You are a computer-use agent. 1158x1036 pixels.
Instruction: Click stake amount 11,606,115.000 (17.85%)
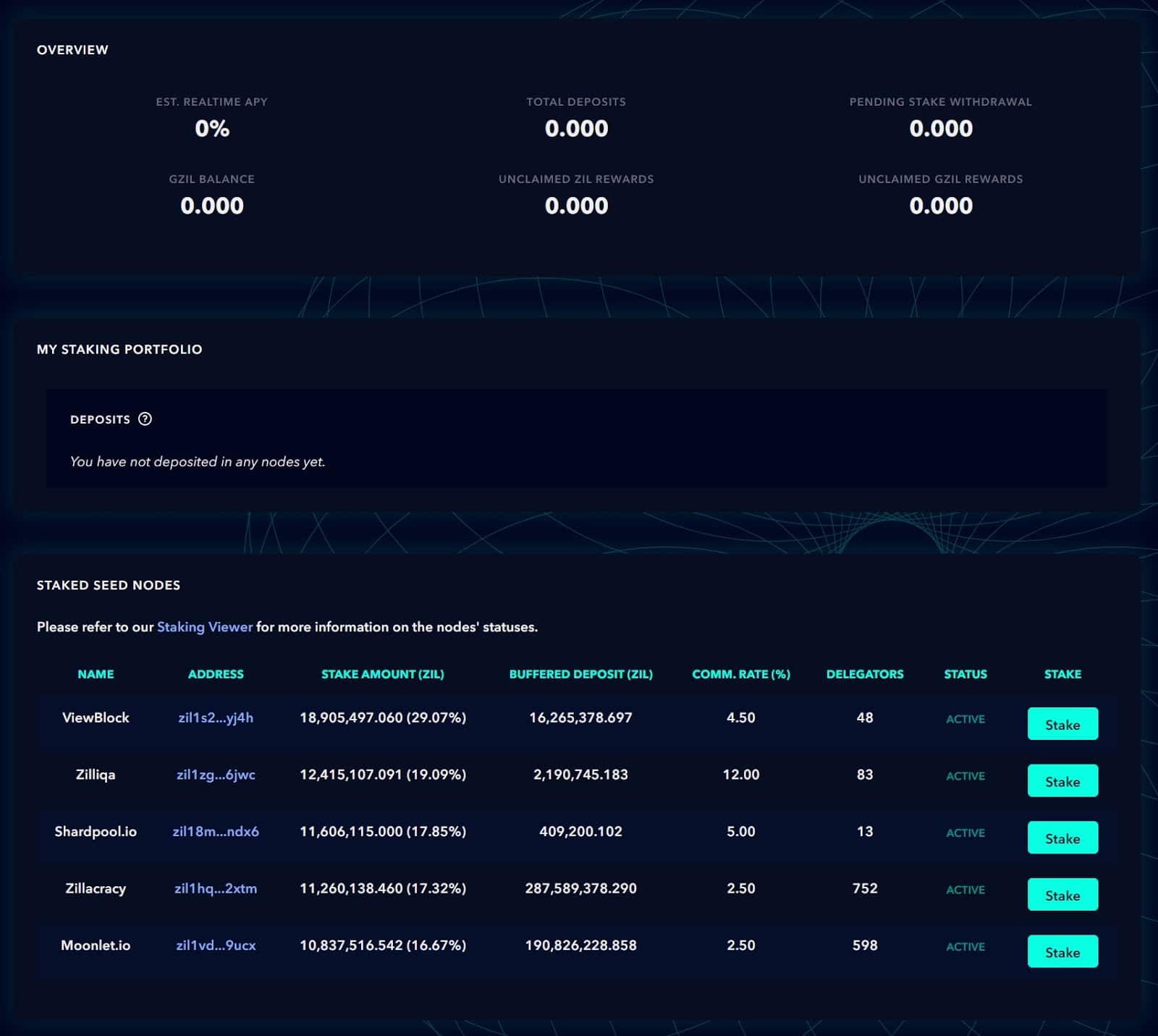click(x=383, y=831)
